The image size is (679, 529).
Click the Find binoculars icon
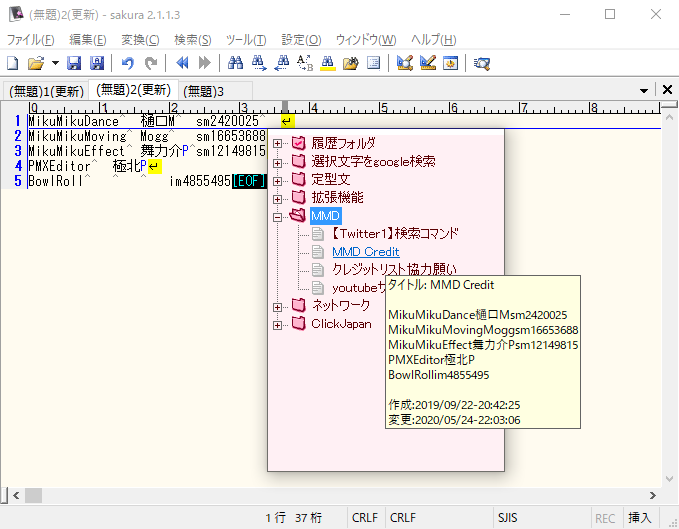pos(236,63)
